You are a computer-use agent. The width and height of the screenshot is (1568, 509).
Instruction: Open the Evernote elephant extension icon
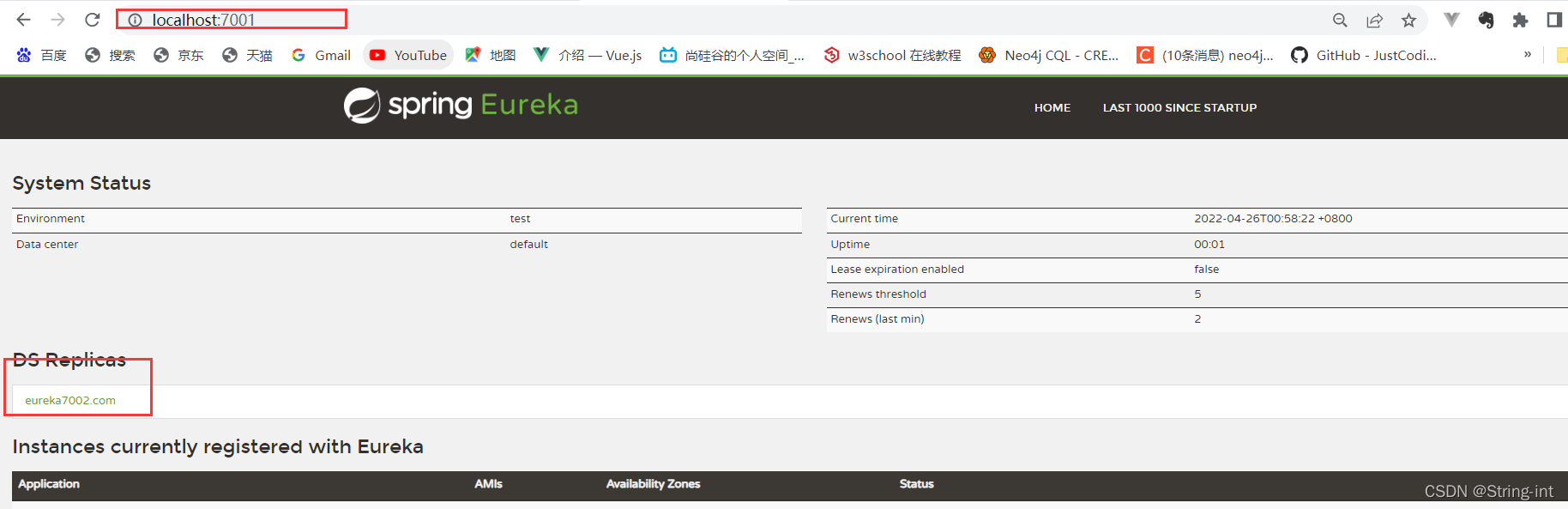(1487, 20)
